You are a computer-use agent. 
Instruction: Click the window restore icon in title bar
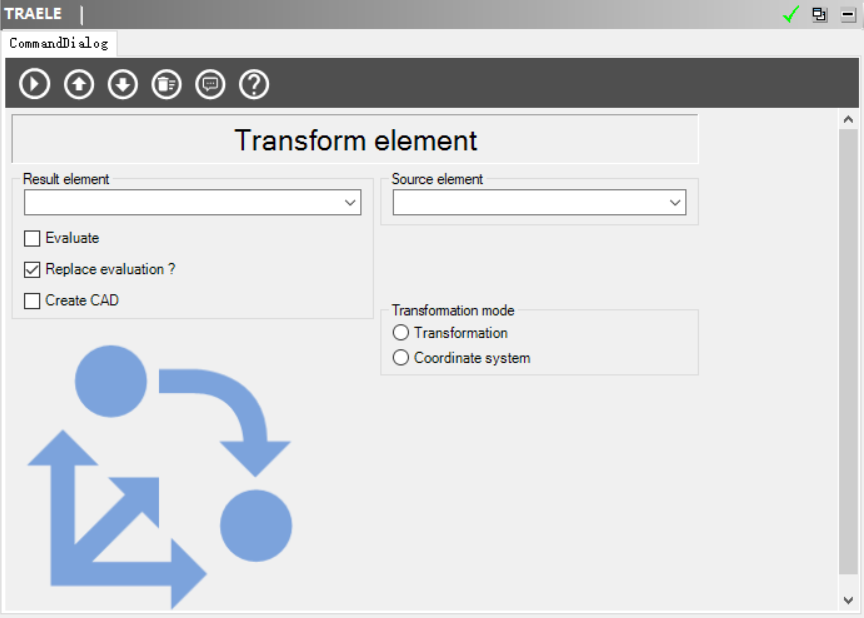click(x=820, y=14)
